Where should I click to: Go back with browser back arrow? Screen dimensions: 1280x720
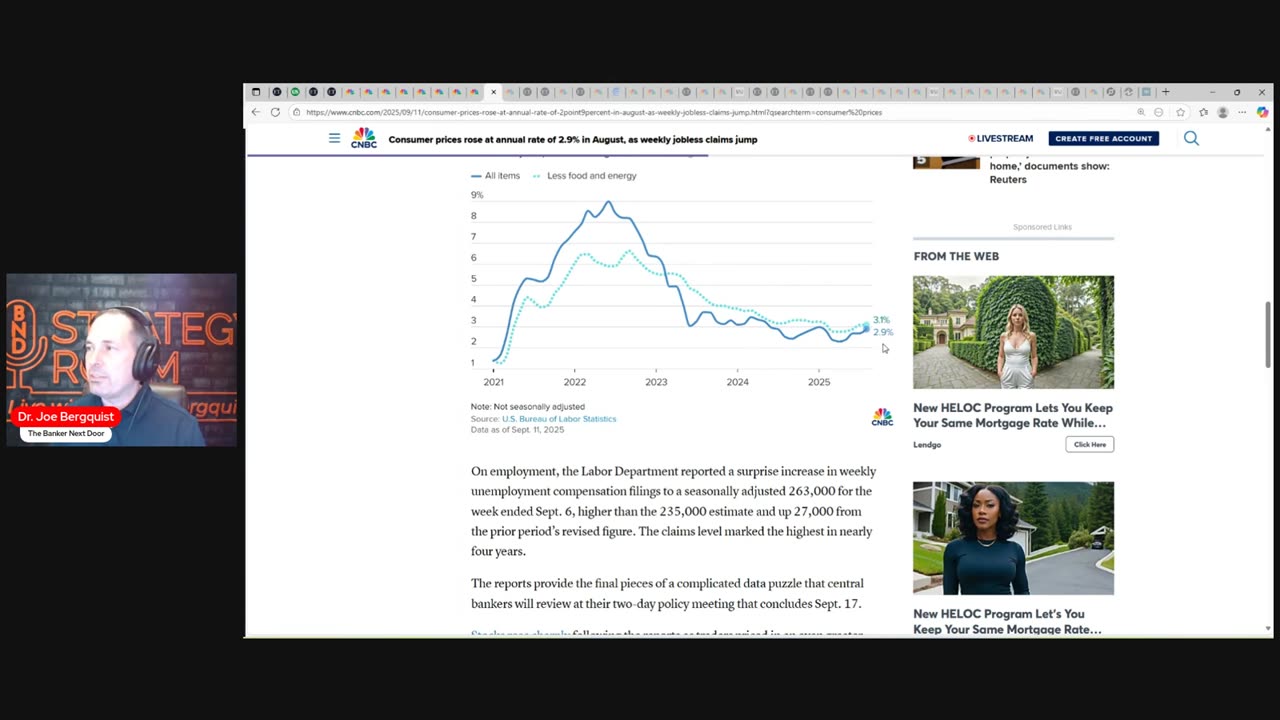click(x=256, y=112)
